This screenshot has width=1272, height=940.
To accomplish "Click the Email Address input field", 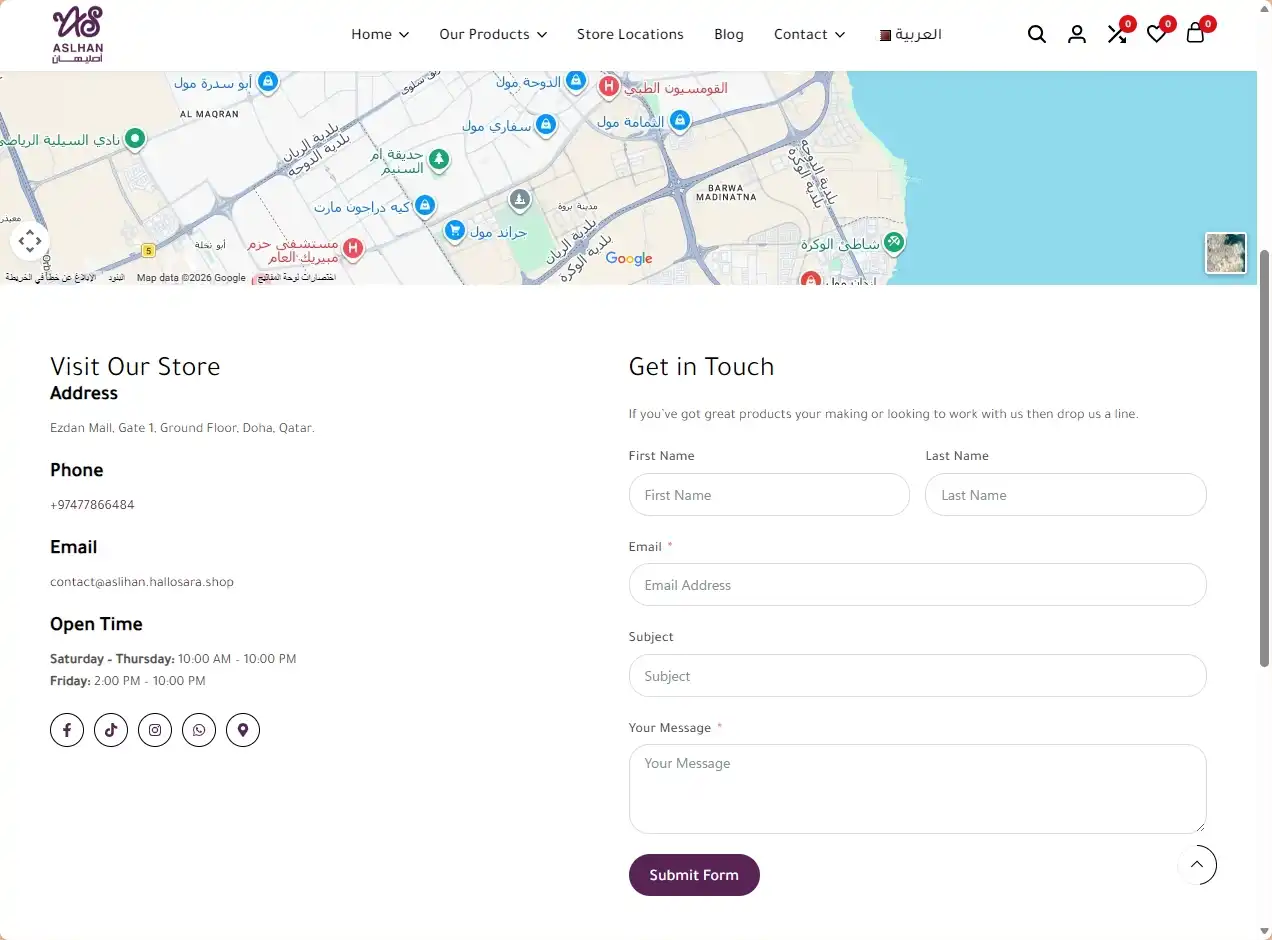I will [918, 585].
